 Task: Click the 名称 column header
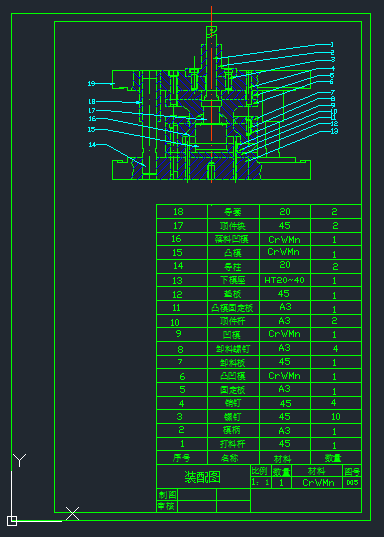point(230,458)
